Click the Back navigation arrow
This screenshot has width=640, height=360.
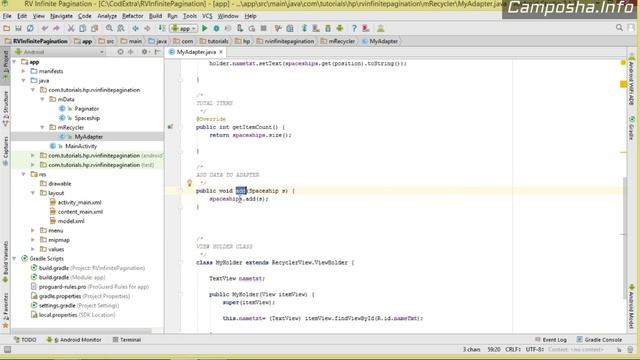click(x=136, y=29)
